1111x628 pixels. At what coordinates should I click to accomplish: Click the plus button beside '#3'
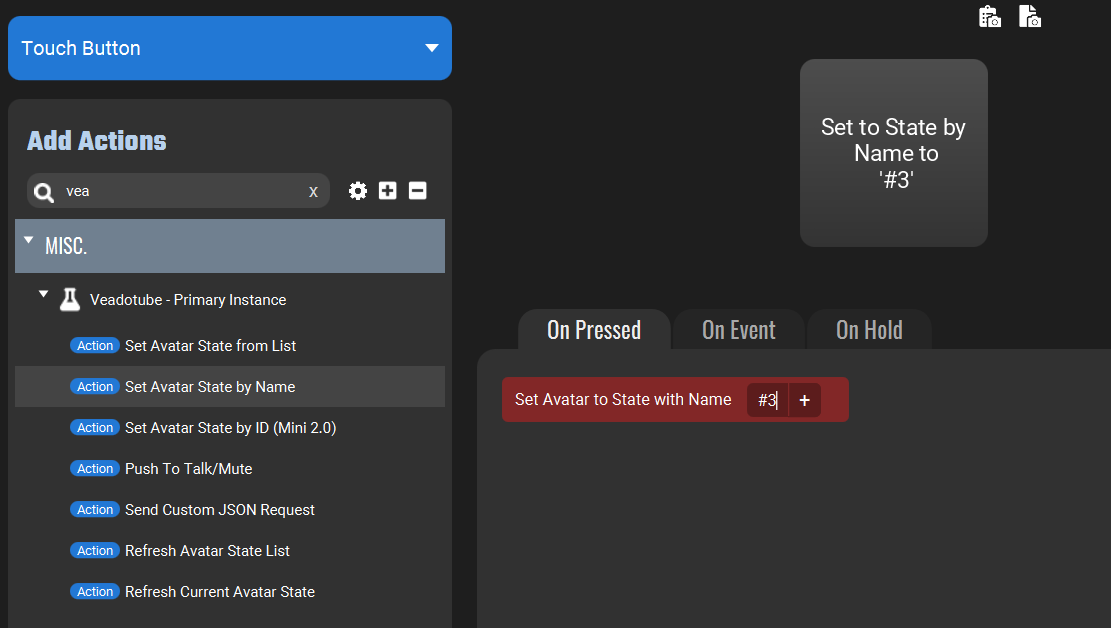click(805, 400)
